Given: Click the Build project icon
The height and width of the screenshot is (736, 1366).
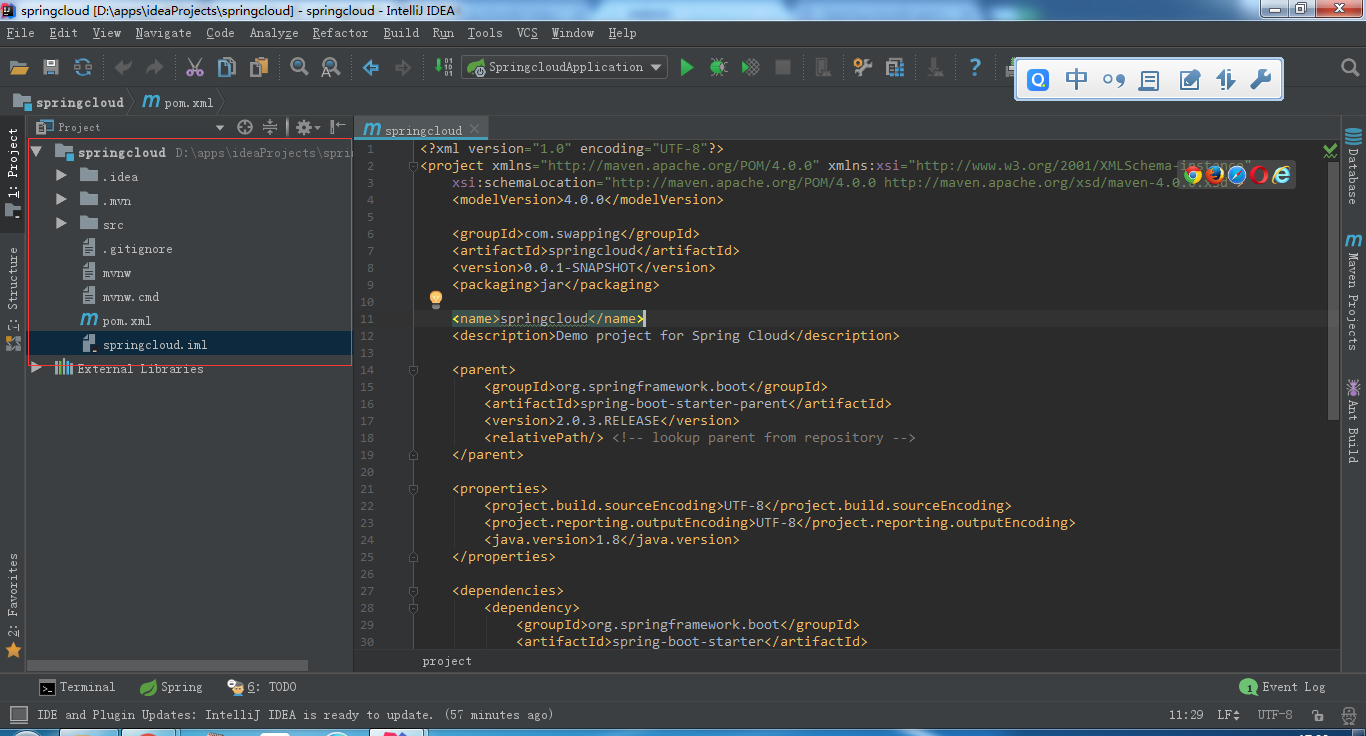Looking at the screenshot, I should (443, 67).
